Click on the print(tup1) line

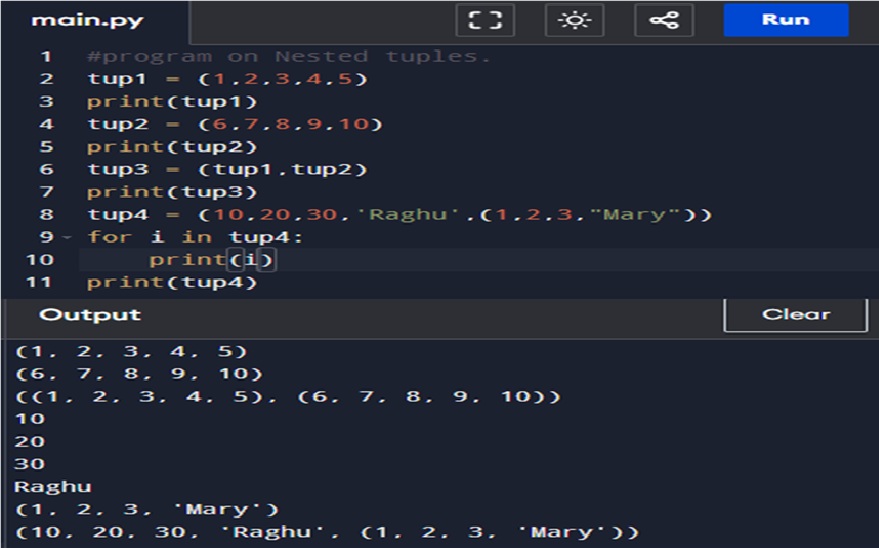(172, 102)
